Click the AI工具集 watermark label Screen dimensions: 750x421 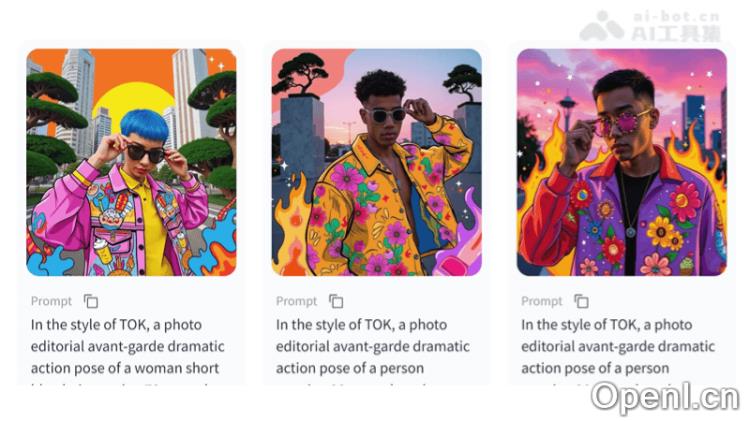pos(676,33)
